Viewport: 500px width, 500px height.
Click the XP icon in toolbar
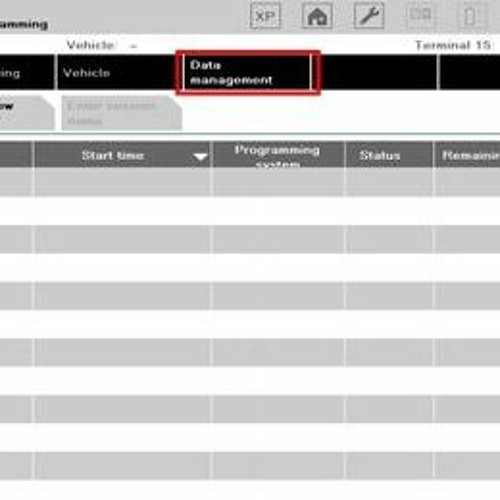click(265, 16)
